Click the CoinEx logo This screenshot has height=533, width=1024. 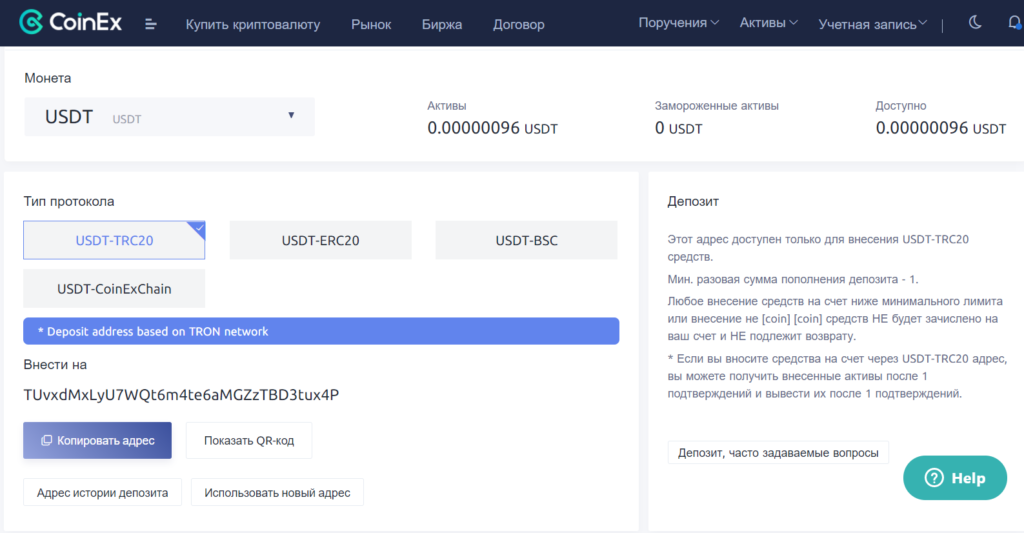pos(71,22)
